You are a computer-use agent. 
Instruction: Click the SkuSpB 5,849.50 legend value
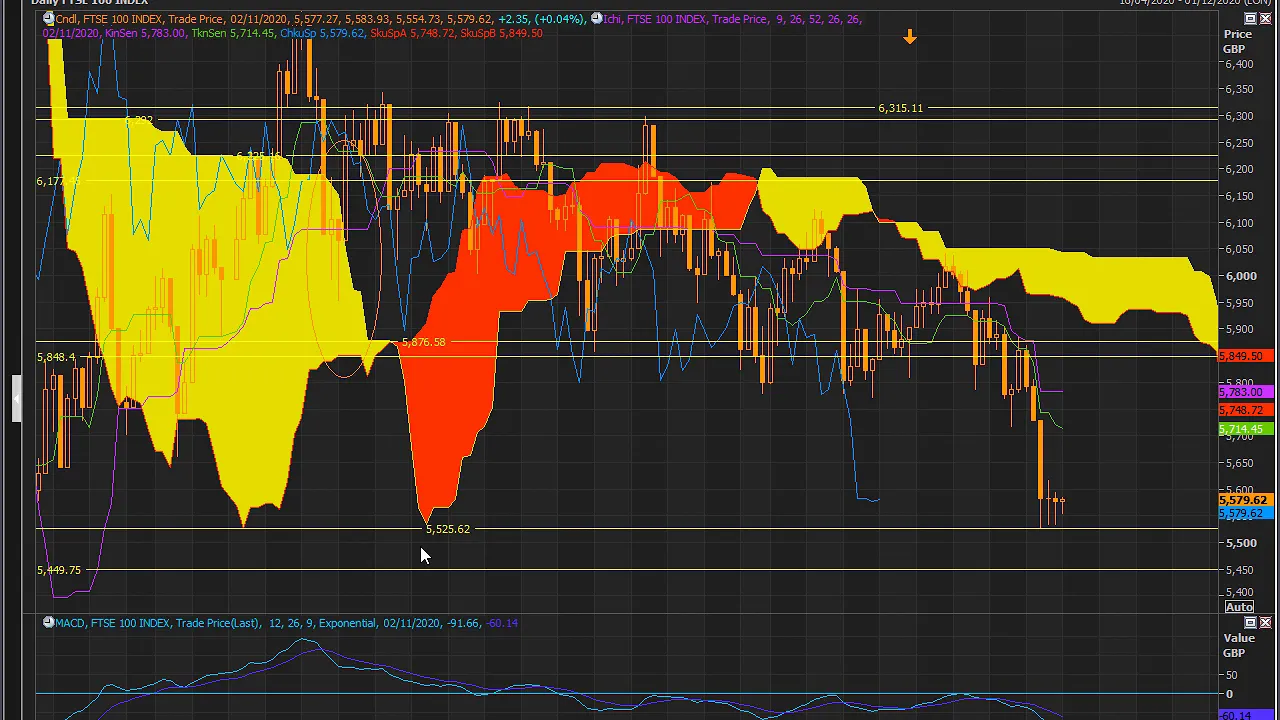pyautogui.click(x=502, y=33)
